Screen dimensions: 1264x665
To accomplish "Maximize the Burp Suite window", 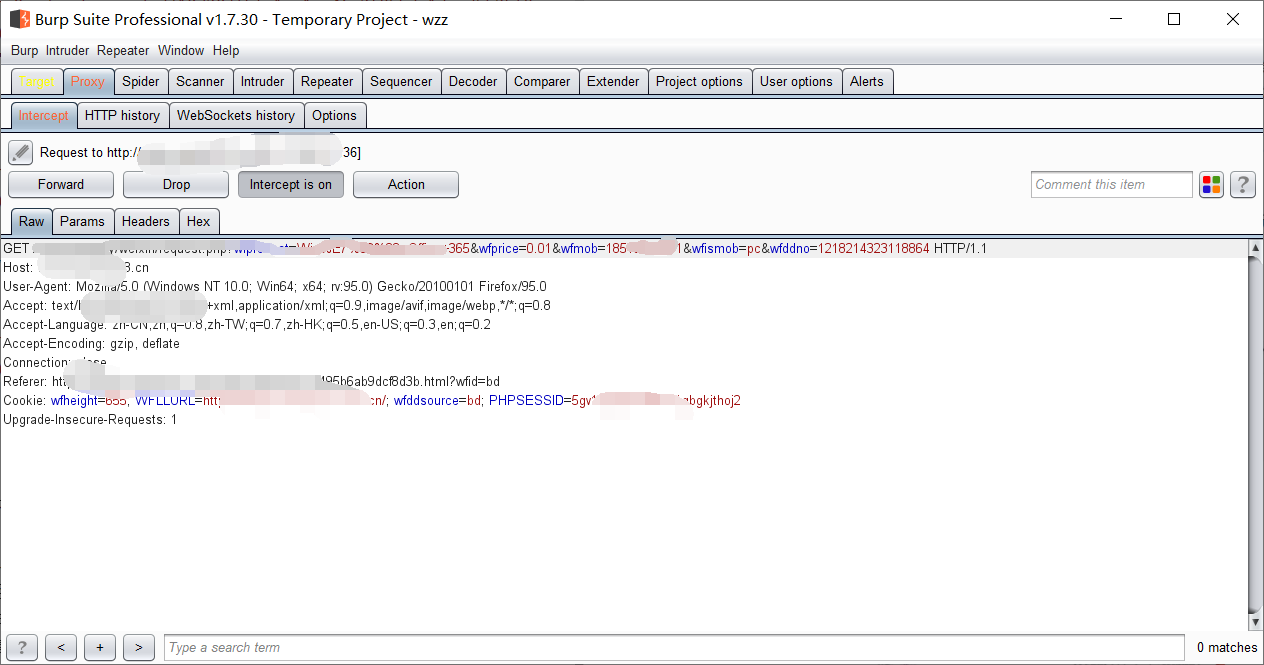I will pos(1175,19).
